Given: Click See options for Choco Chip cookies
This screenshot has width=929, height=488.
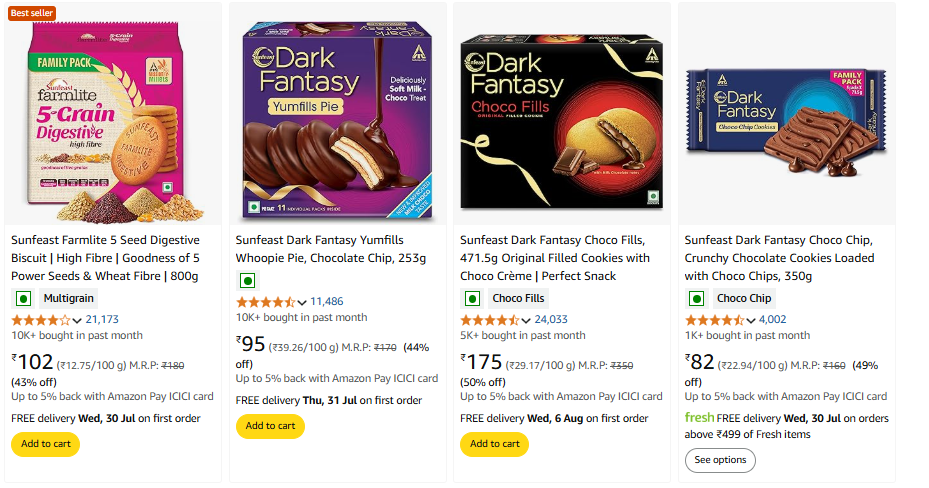Looking at the screenshot, I should click(x=720, y=460).
